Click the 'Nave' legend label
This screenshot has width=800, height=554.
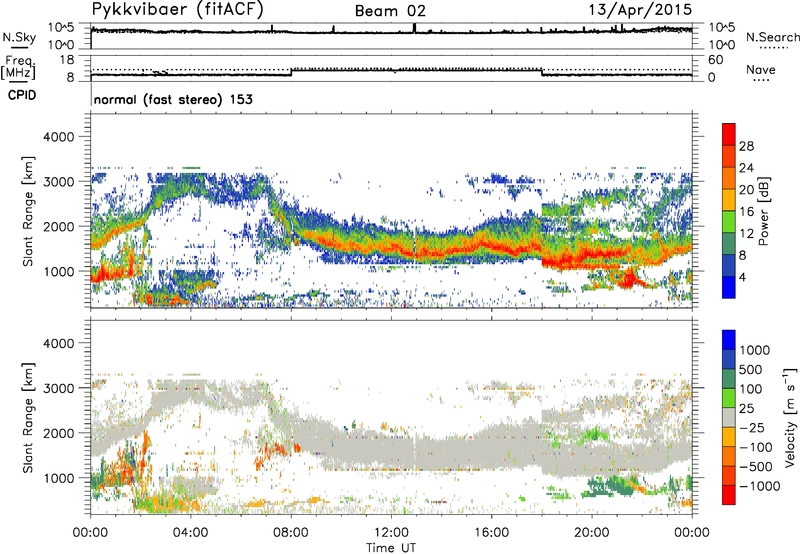(x=761, y=69)
